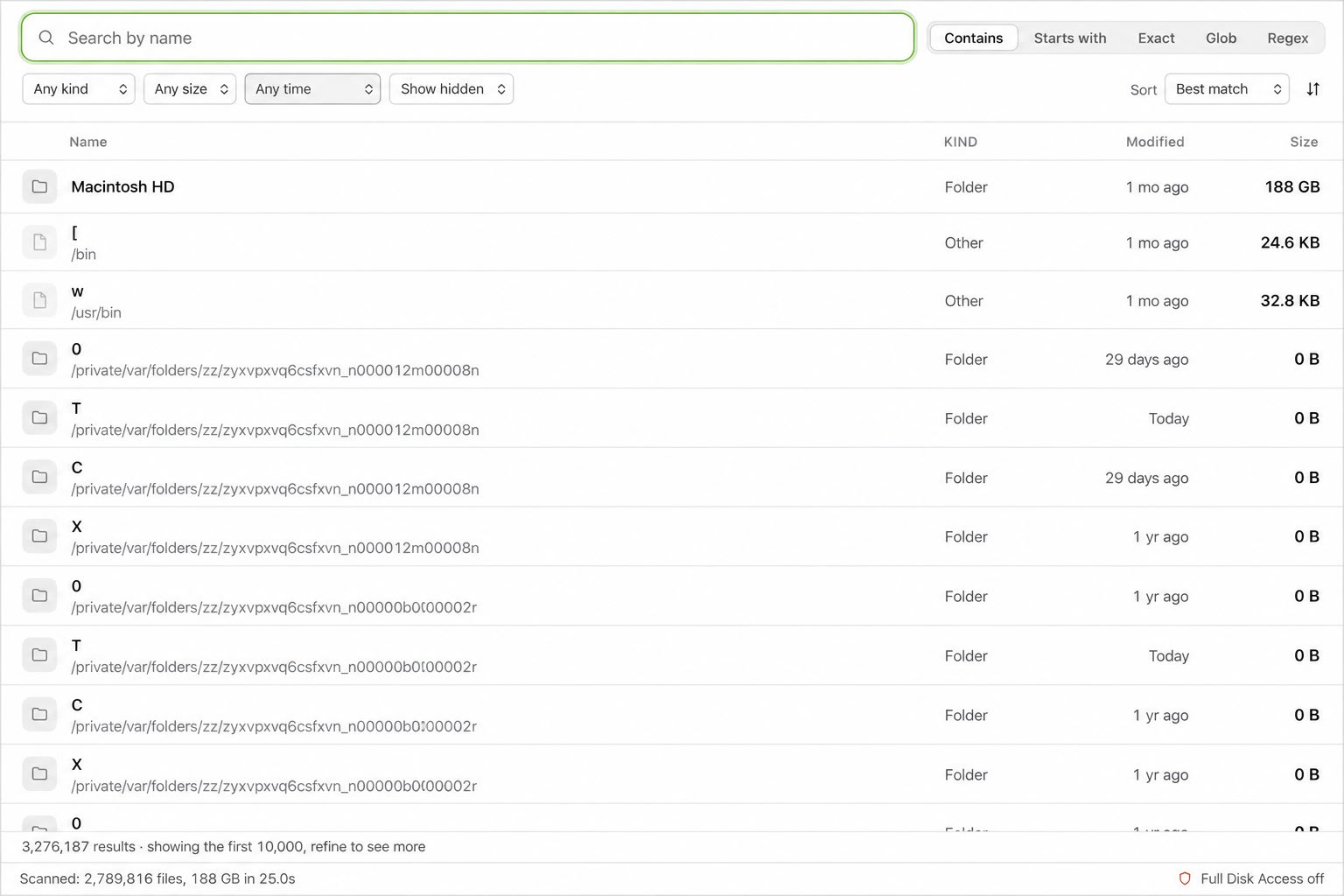Click the Full Disk Access off label
1344x896 pixels.
1262,878
